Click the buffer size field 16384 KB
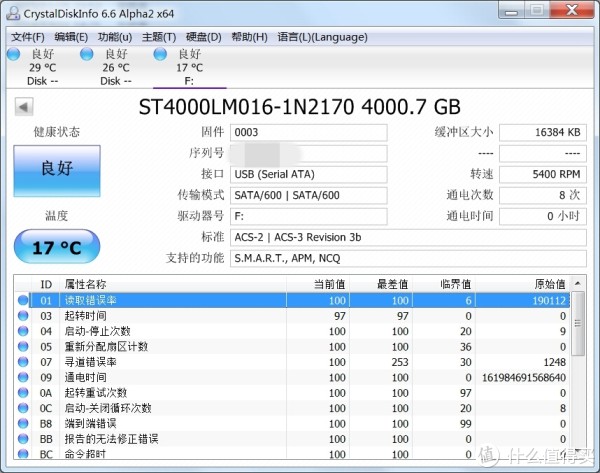 543,132
